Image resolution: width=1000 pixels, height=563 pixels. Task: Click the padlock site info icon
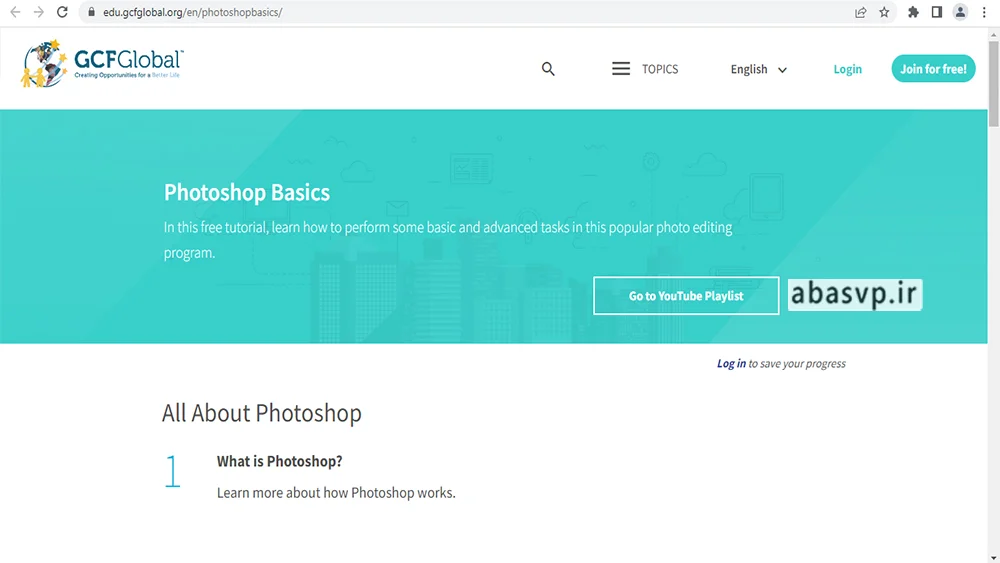click(91, 12)
